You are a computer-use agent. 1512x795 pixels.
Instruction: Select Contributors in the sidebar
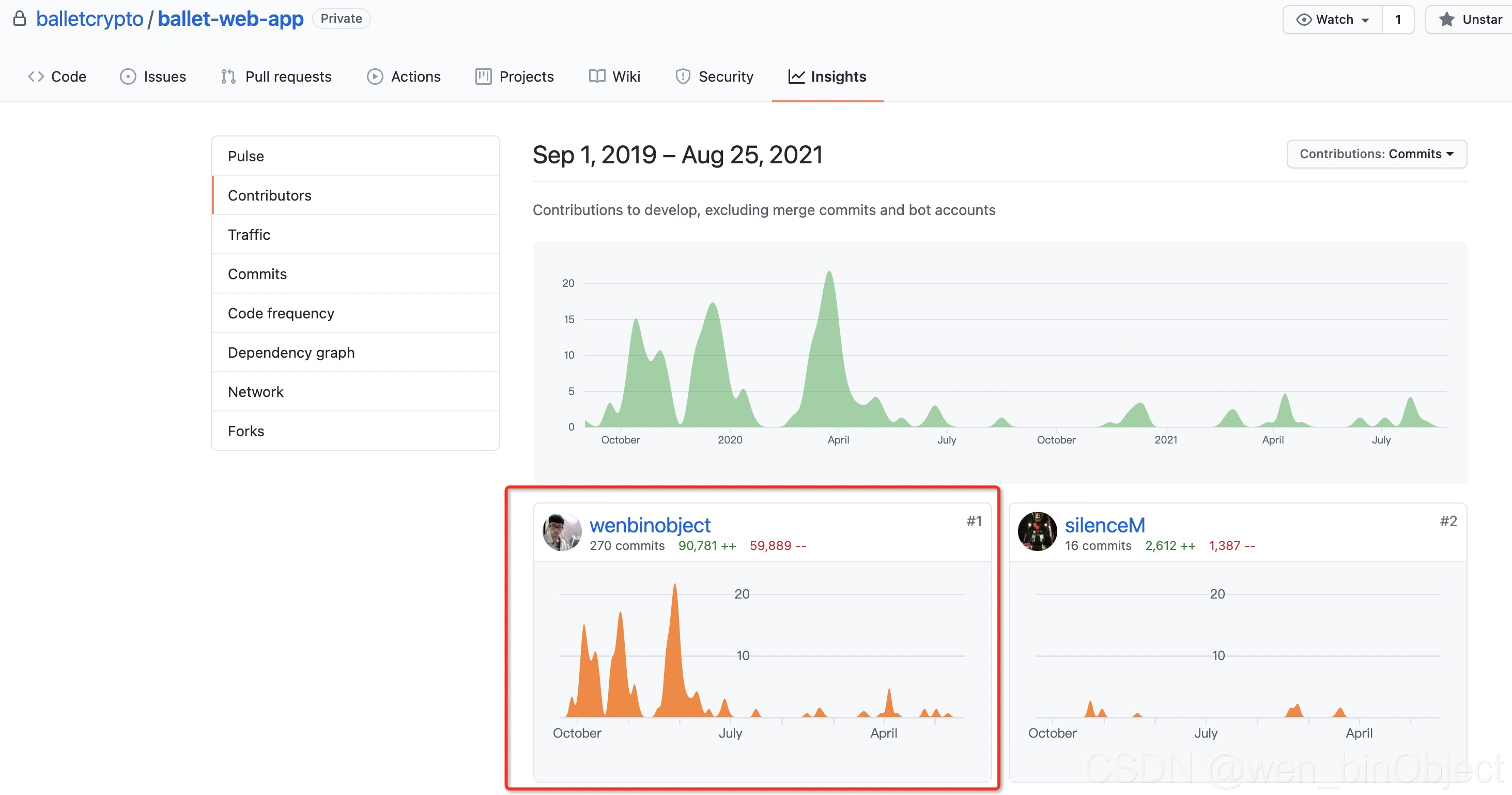(355, 195)
